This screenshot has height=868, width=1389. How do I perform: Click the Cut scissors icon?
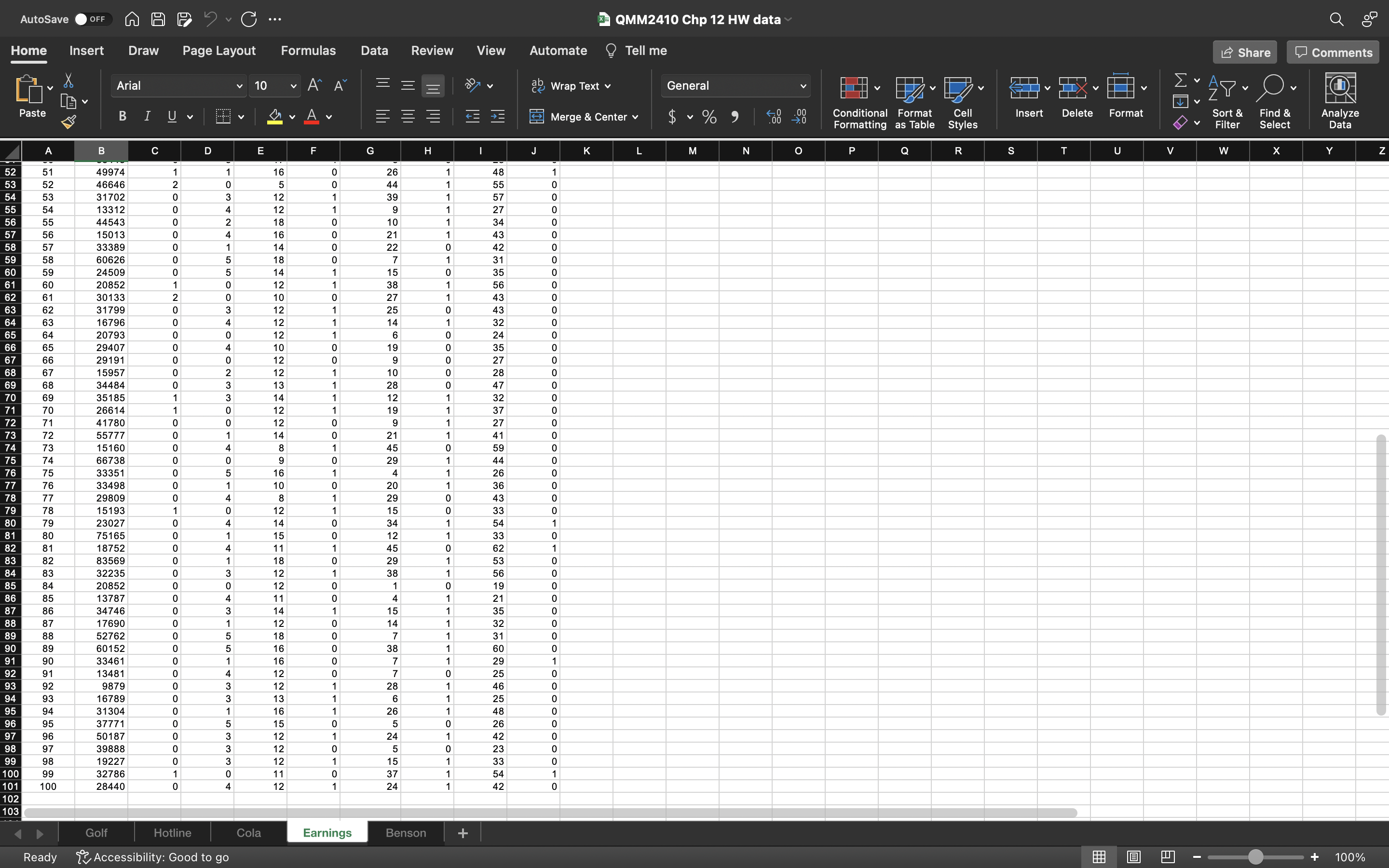point(68,81)
